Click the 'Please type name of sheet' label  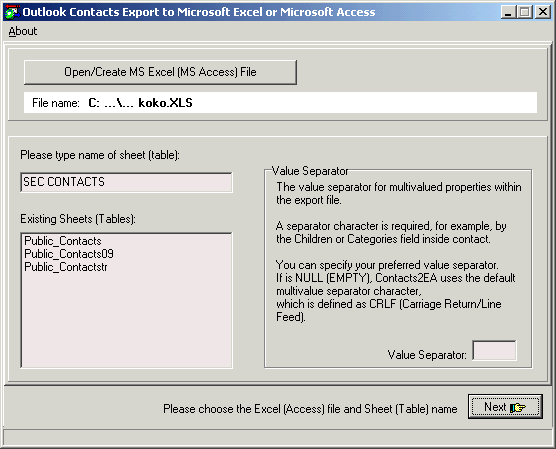point(100,155)
